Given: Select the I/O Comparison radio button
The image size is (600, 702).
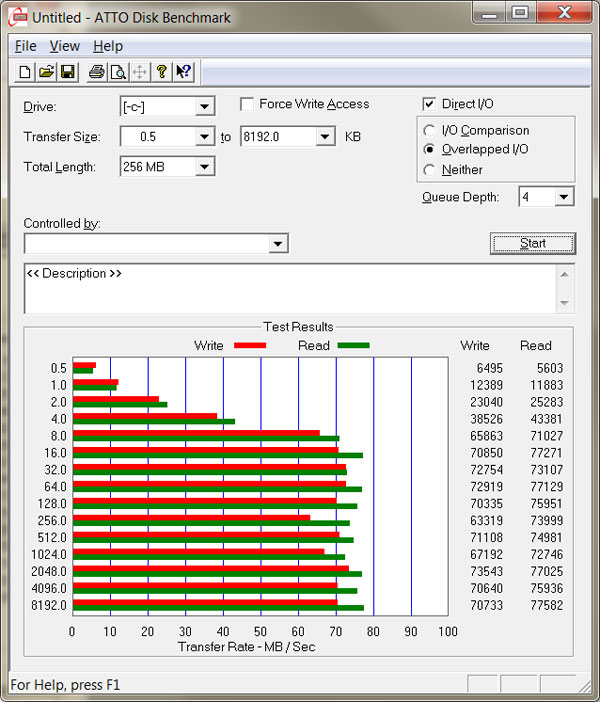Looking at the screenshot, I should (429, 130).
